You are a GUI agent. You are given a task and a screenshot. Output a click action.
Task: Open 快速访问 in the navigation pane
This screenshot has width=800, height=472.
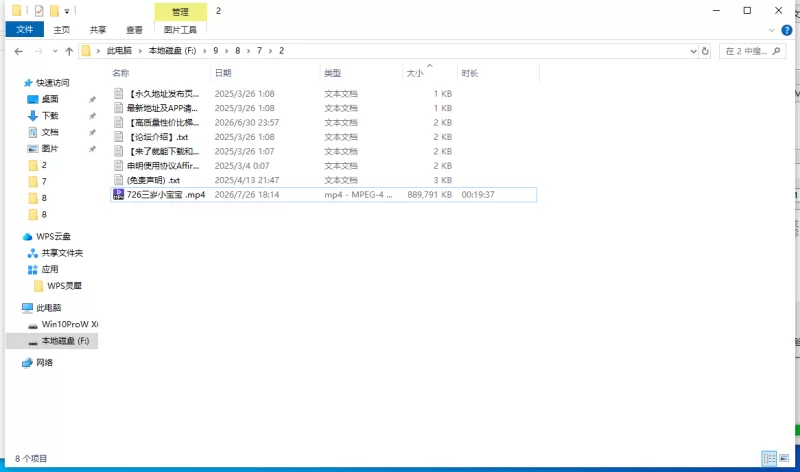click(x=53, y=83)
